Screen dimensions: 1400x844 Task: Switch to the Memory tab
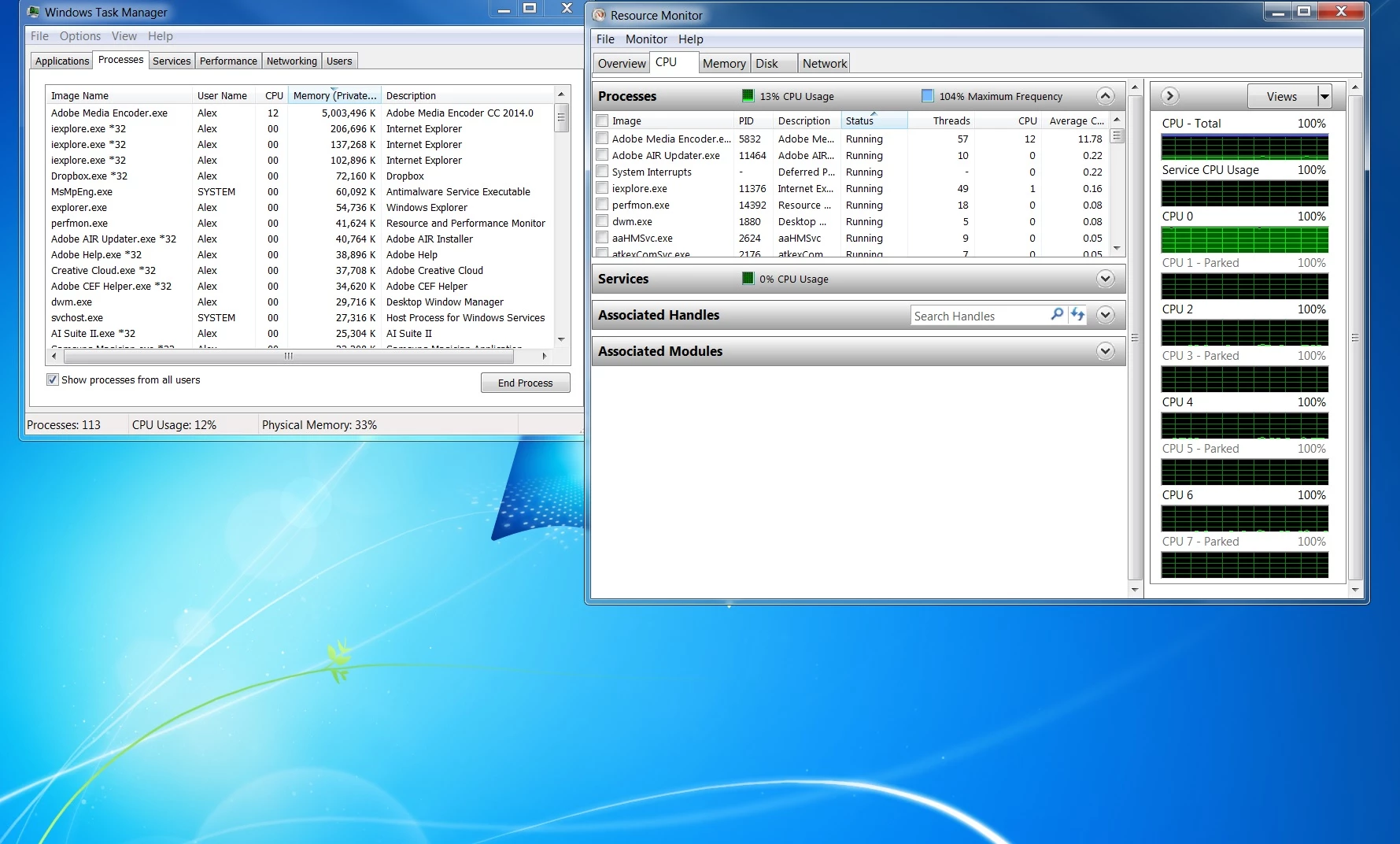[x=724, y=64]
